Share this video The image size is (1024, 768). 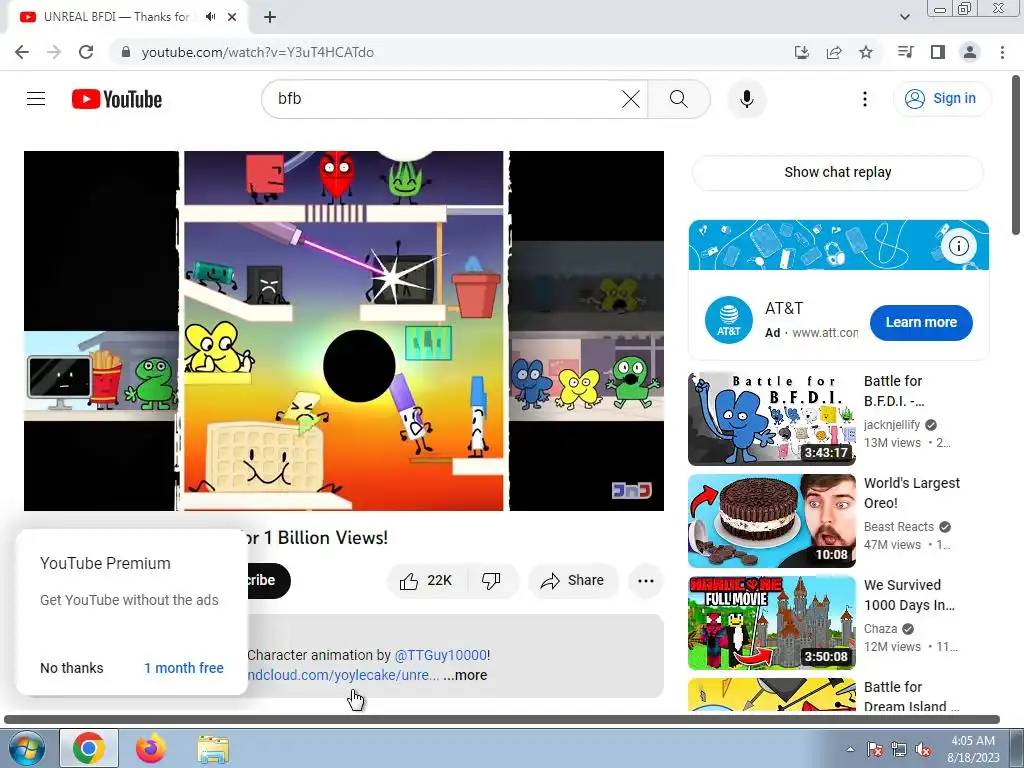click(x=573, y=581)
